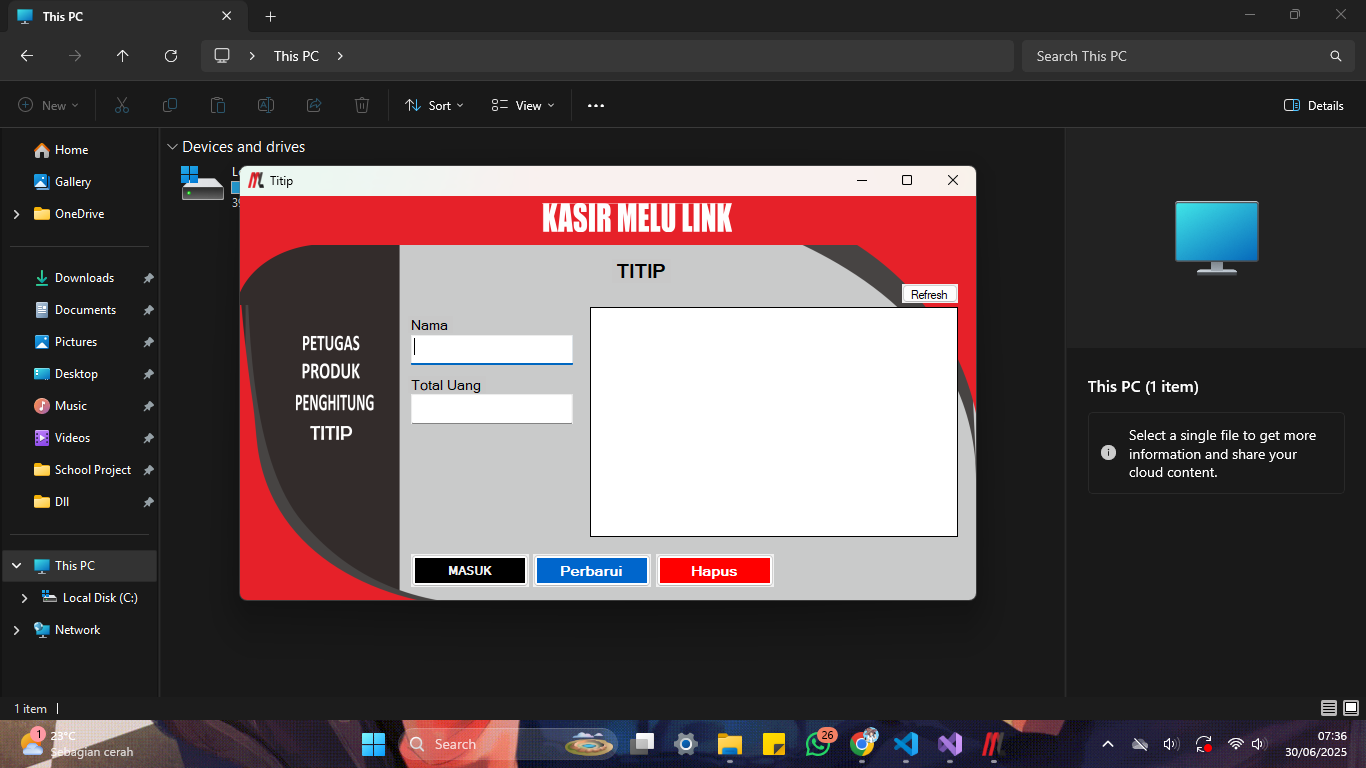Switch to large thumbnails view icon
1366x768 pixels.
click(x=1351, y=708)
